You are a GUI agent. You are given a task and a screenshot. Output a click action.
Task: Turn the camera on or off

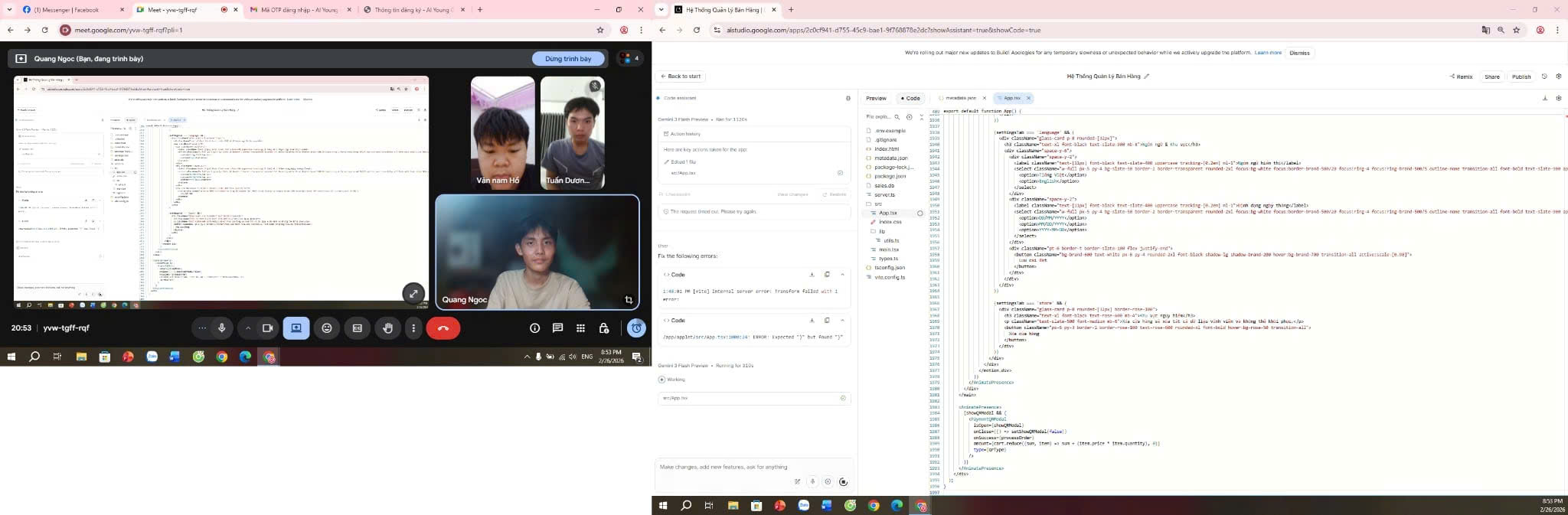(x=267, y=328)
